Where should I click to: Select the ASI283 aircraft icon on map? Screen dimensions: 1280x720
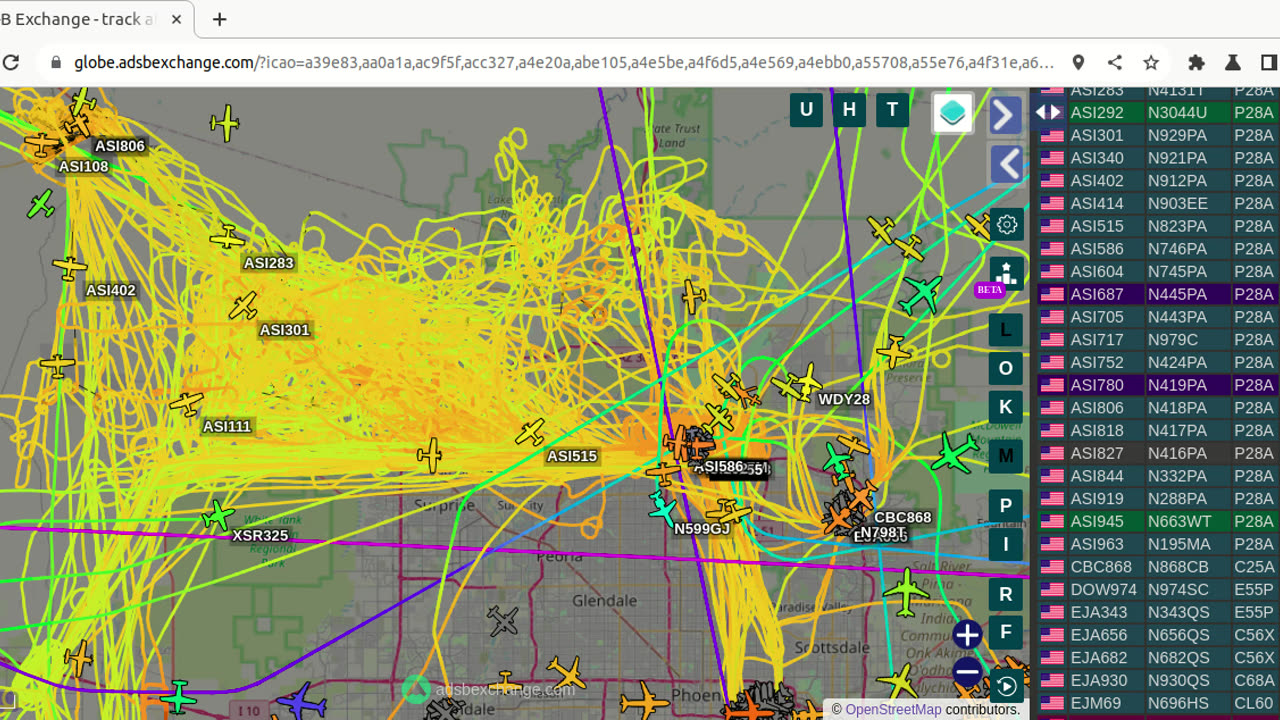click(228, 237)
